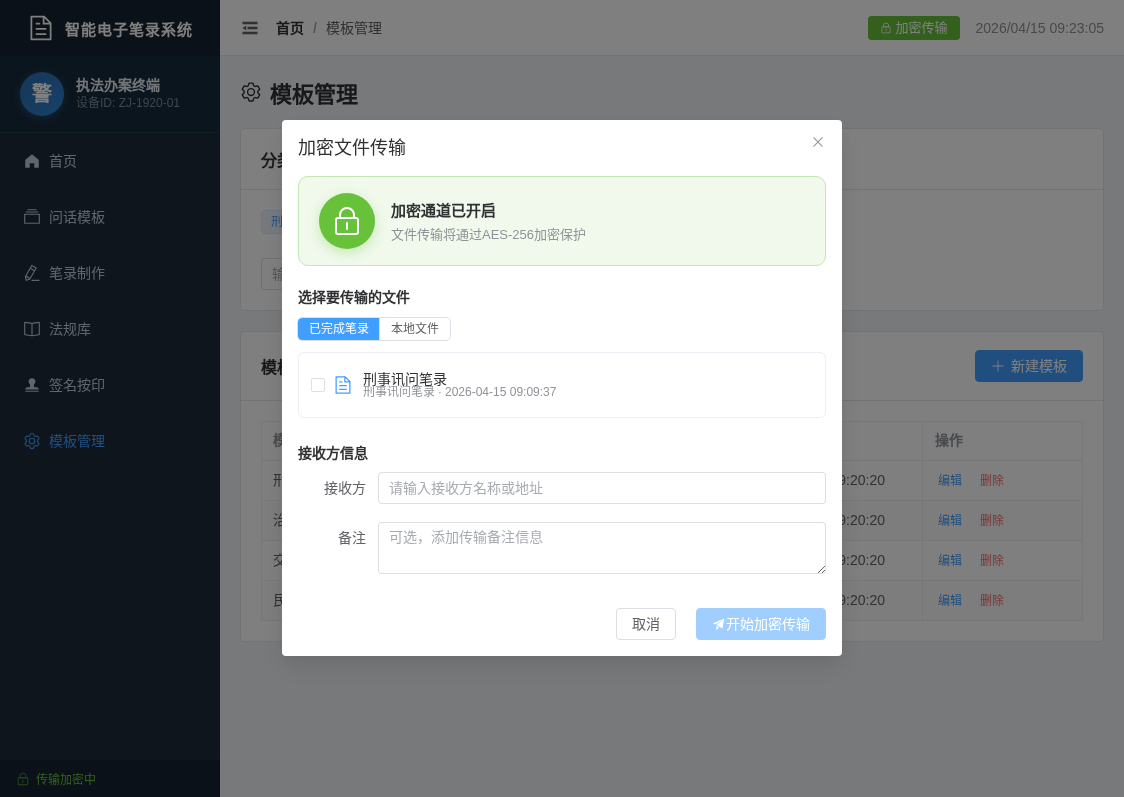The width and height of the screenshot is (1124, 797).
Task: Click the 接收方 input field
Action: coord(601,488)
